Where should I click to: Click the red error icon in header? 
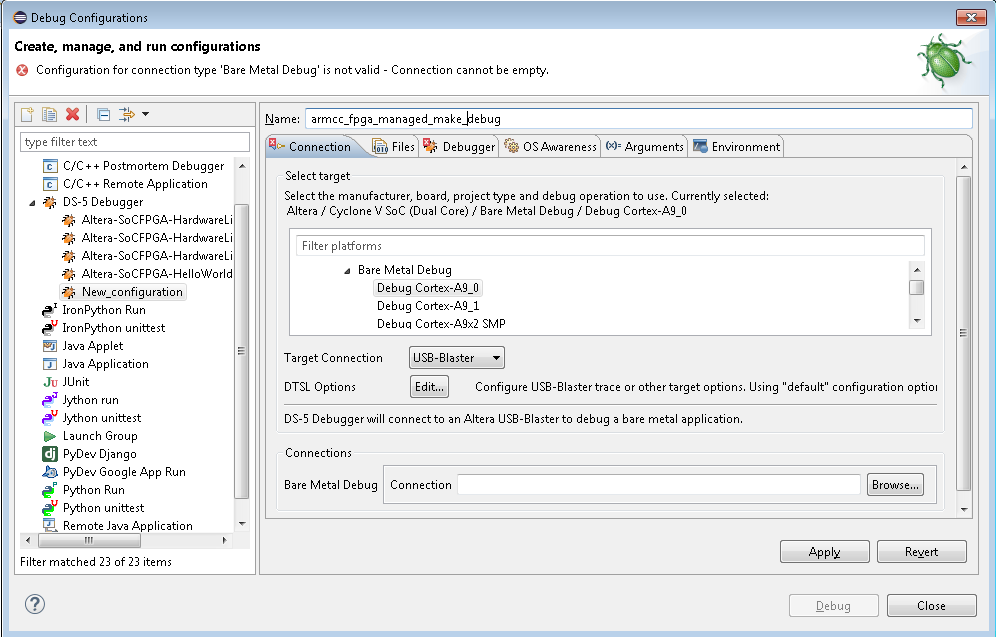coord(22,70)
